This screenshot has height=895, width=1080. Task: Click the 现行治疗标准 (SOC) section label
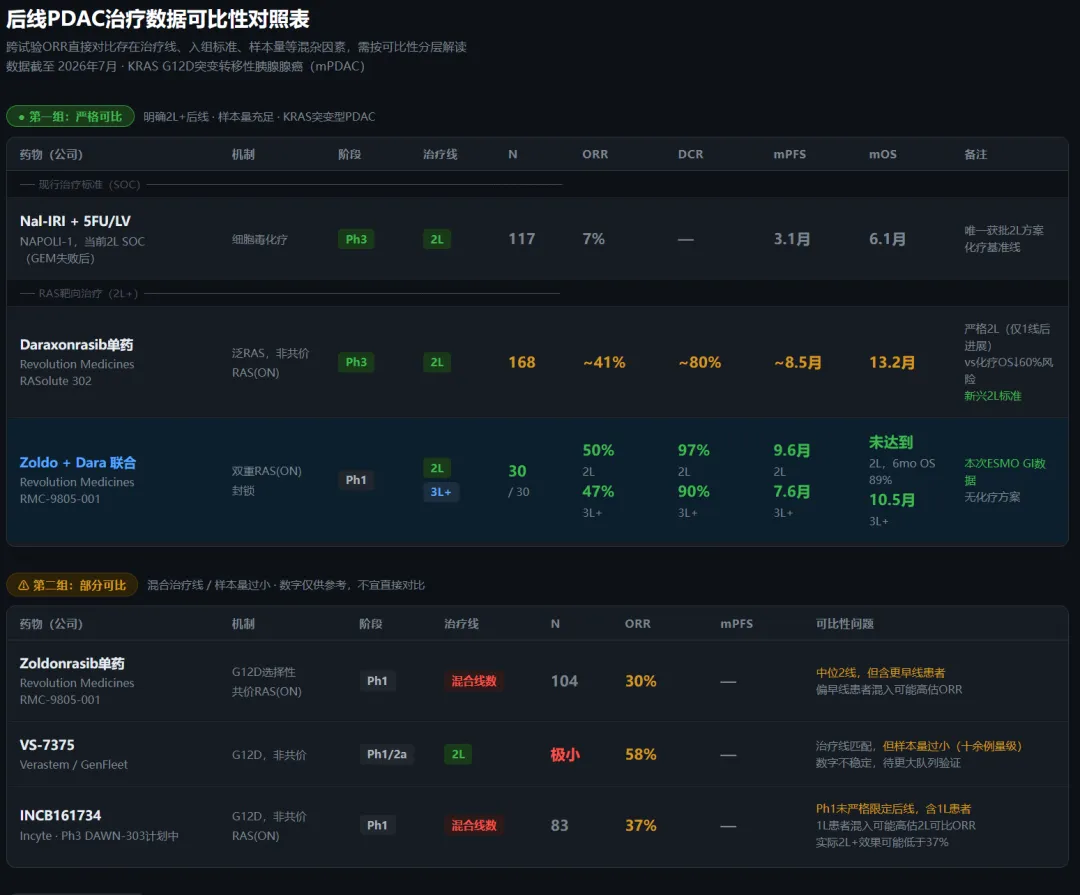pos(90,185)
